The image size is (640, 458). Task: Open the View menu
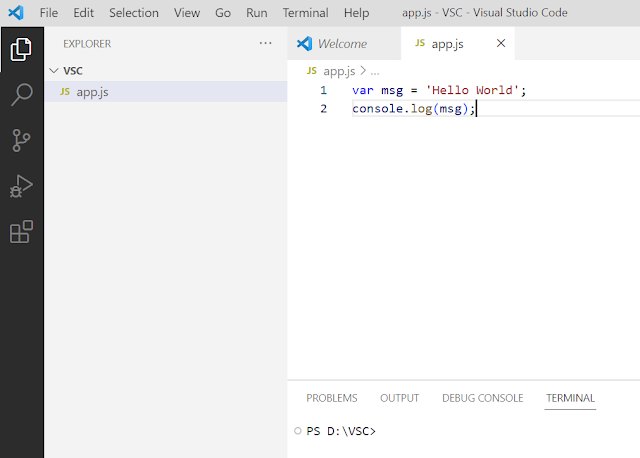tap(187, 13)
